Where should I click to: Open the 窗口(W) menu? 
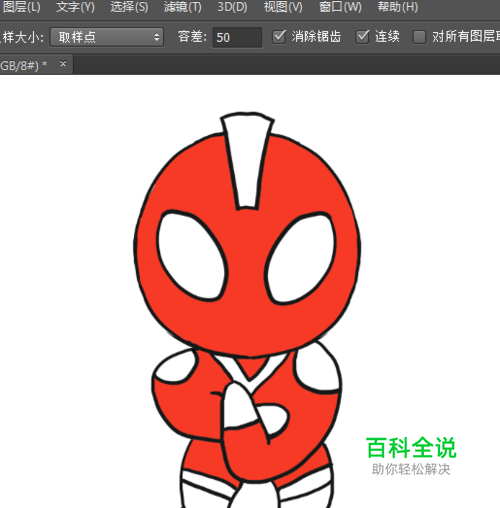[340, 7]
